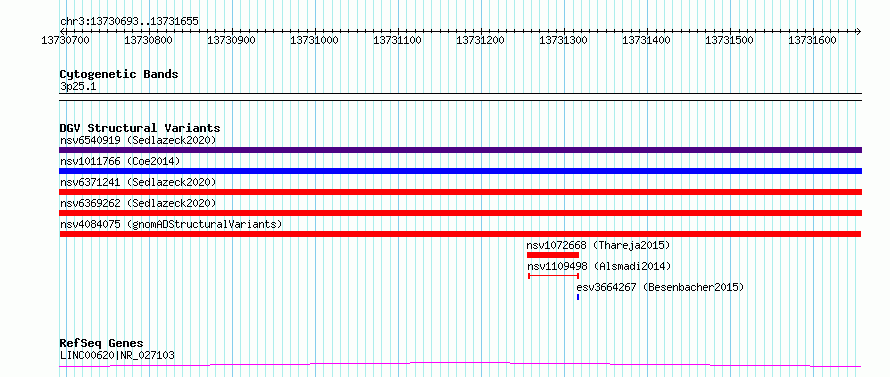This screenshot has width=890, height=377.
Task: Click ruler tick label 13730900
Action: 232,41
